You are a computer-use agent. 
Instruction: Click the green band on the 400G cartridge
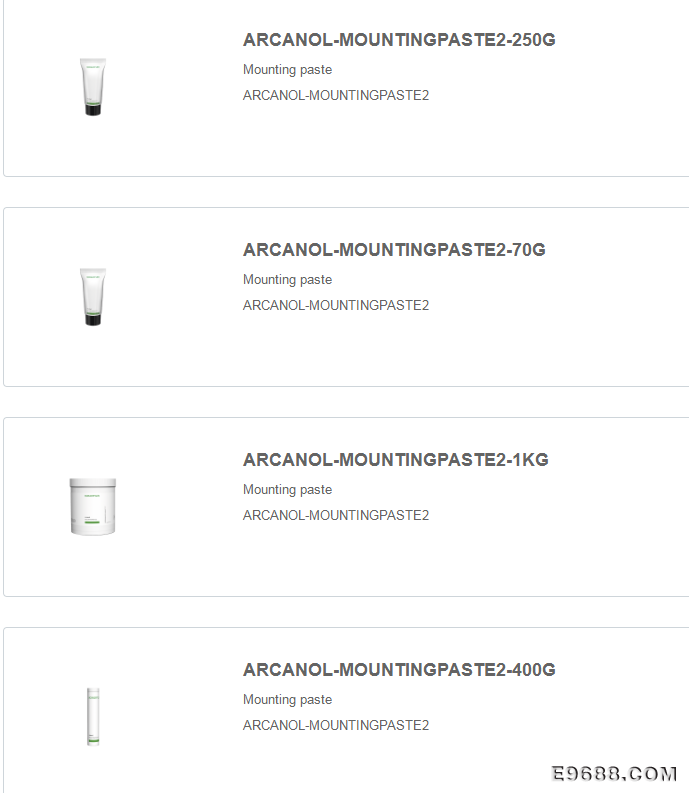point(93,741)
